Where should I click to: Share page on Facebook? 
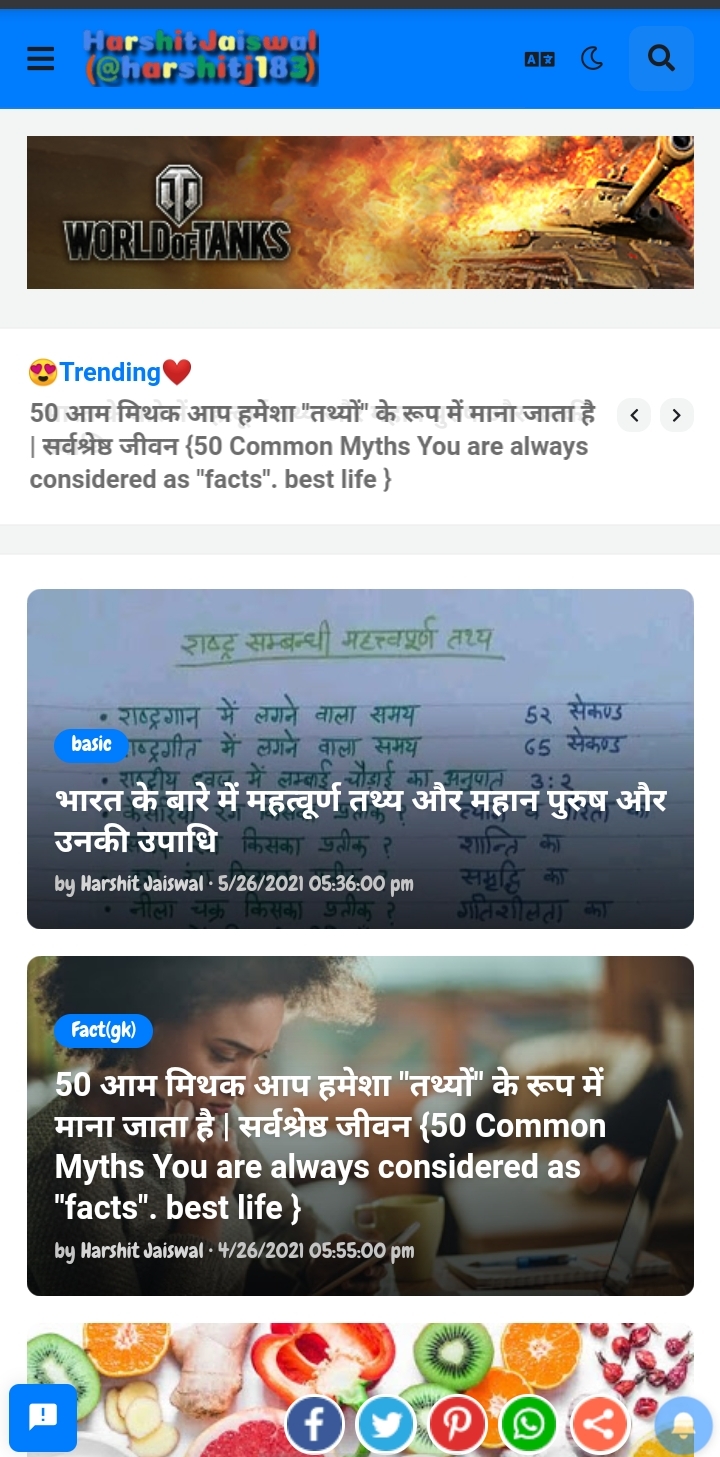[315, 1424]
